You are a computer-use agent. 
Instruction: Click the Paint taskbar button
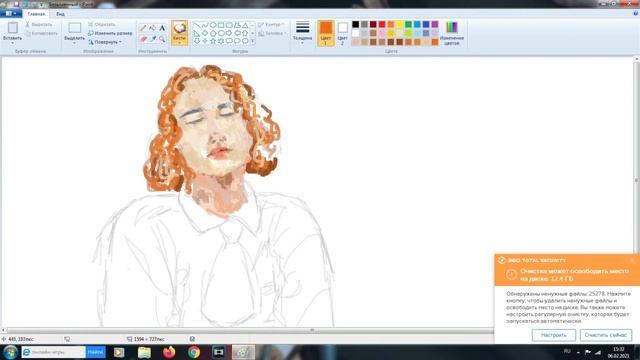[244, 352]
